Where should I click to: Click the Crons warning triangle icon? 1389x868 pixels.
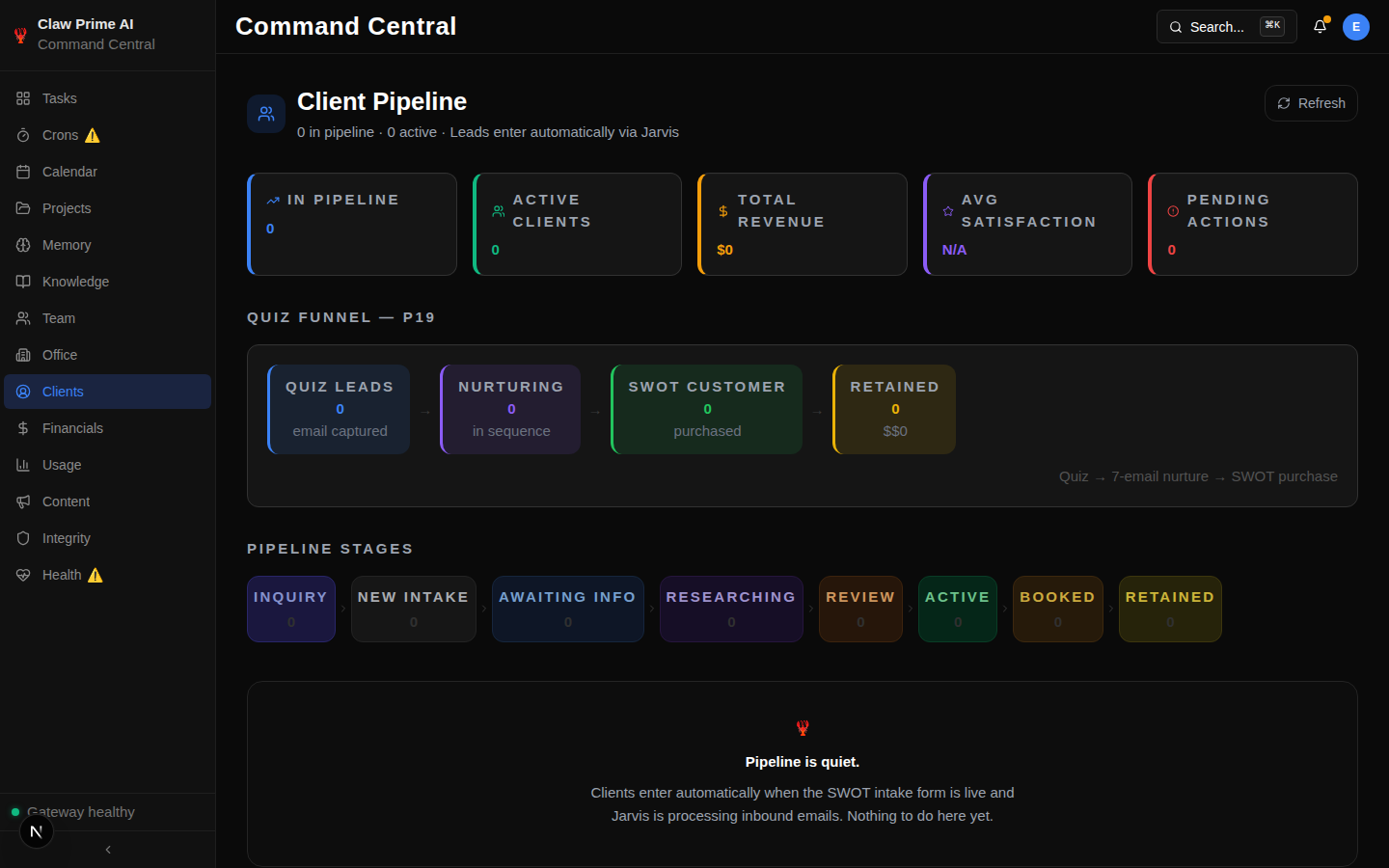tap(93, 135)
